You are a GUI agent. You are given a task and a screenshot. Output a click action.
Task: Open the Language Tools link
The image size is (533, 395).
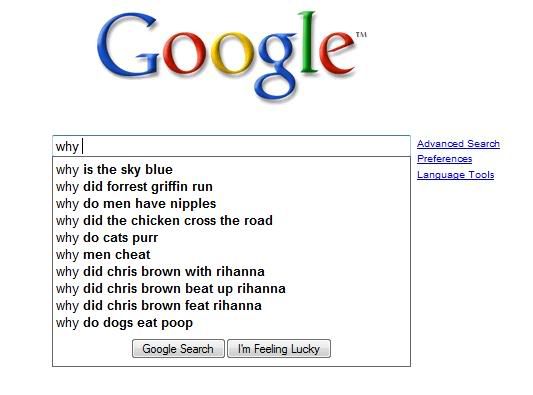click(455, 175)
